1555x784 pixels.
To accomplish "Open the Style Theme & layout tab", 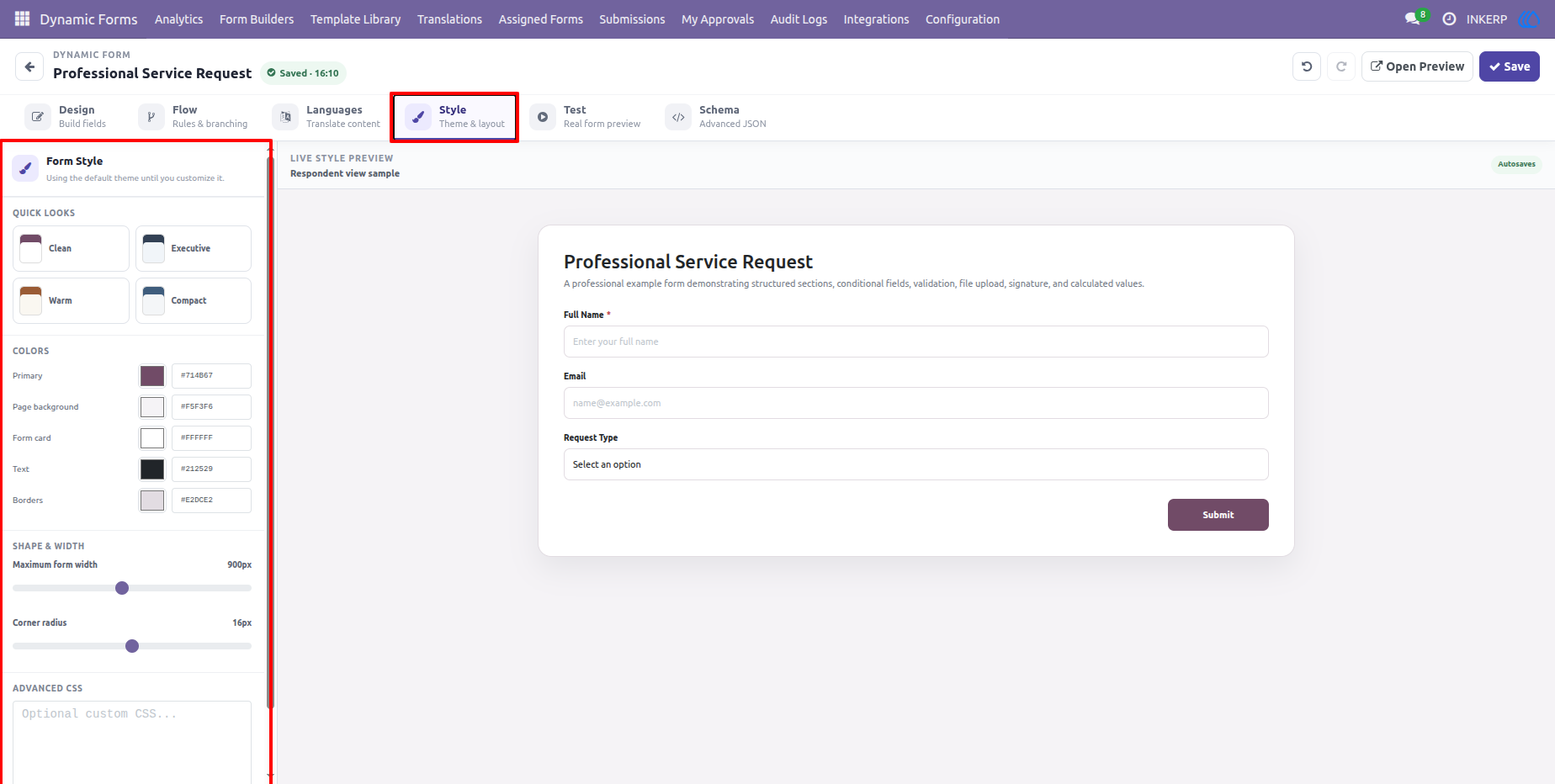I will [454, 117].
